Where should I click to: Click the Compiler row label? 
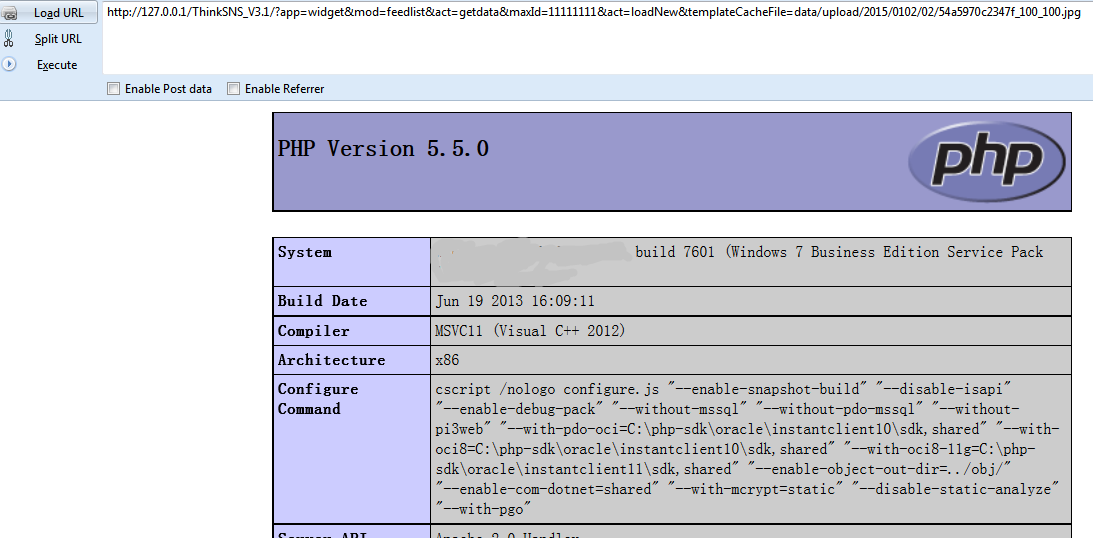click(x=313, y=331)
